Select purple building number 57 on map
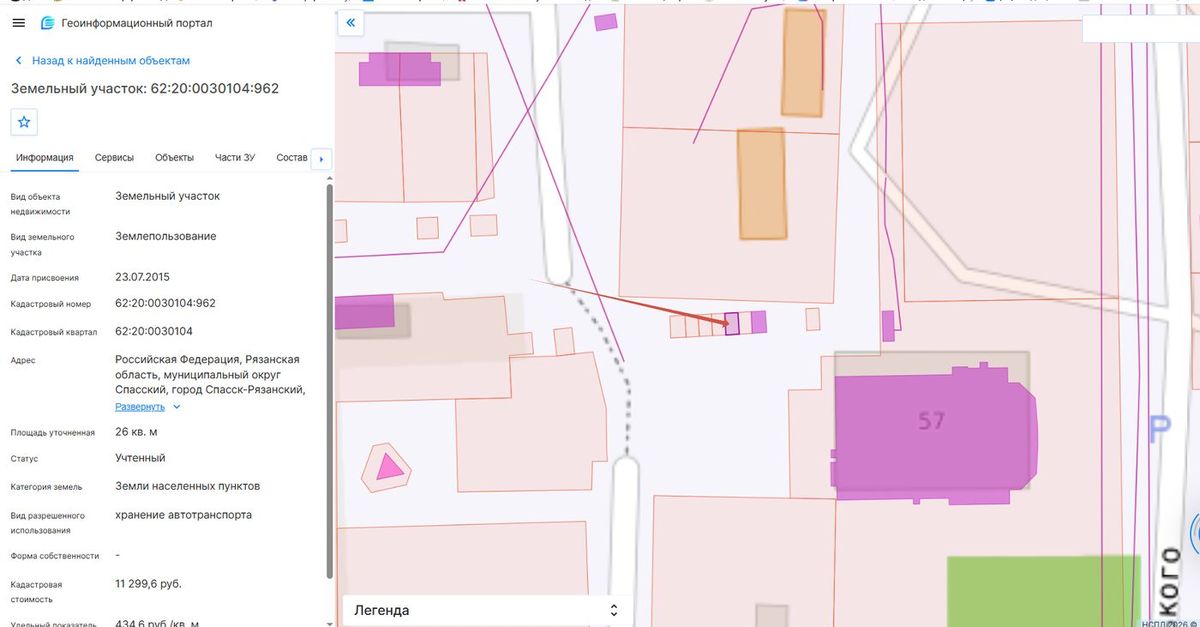This screenshot has width=1200, height=627. tap(935, 433)
